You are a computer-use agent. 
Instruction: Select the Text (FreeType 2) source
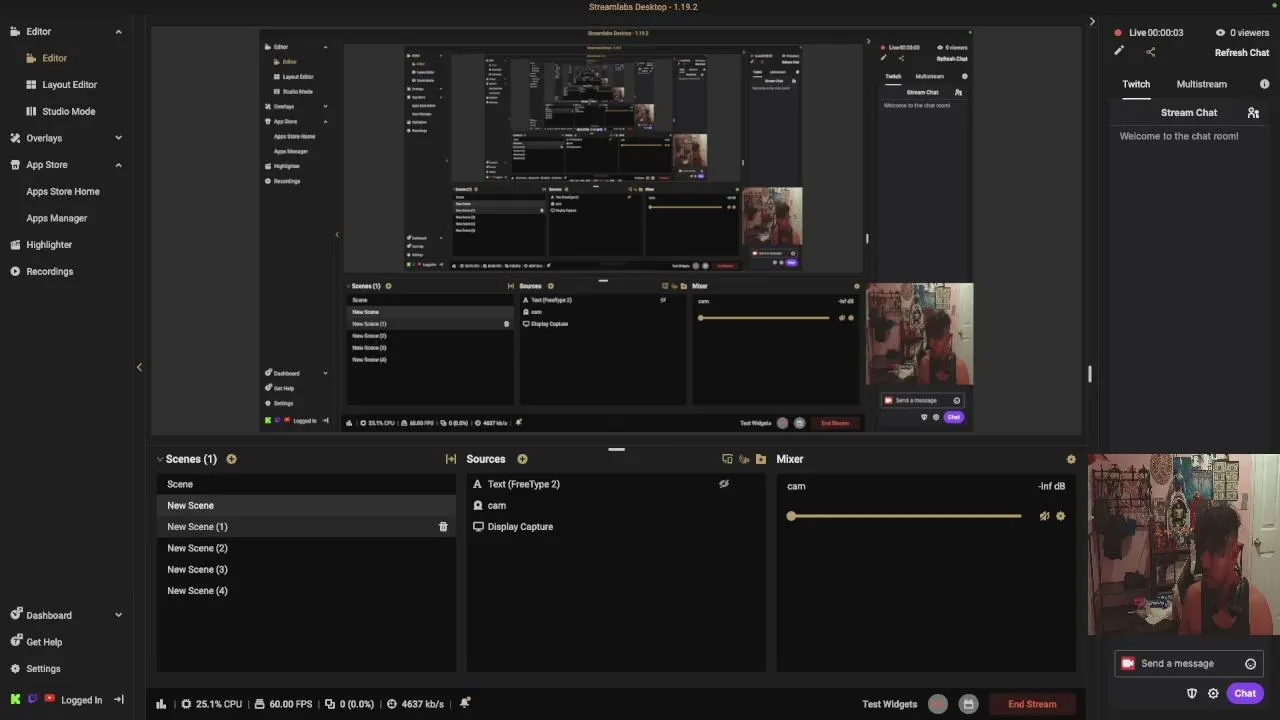pyautogui.click(x=616, y=484)
